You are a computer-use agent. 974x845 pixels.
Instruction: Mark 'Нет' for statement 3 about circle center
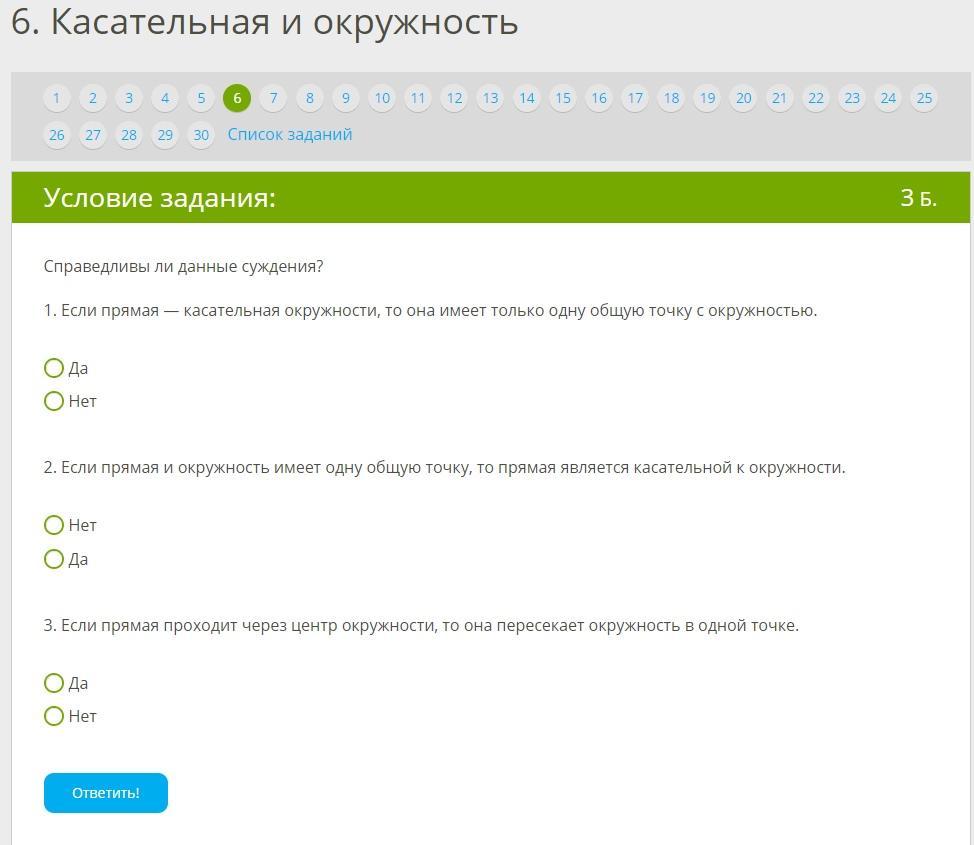pos(54,716)
